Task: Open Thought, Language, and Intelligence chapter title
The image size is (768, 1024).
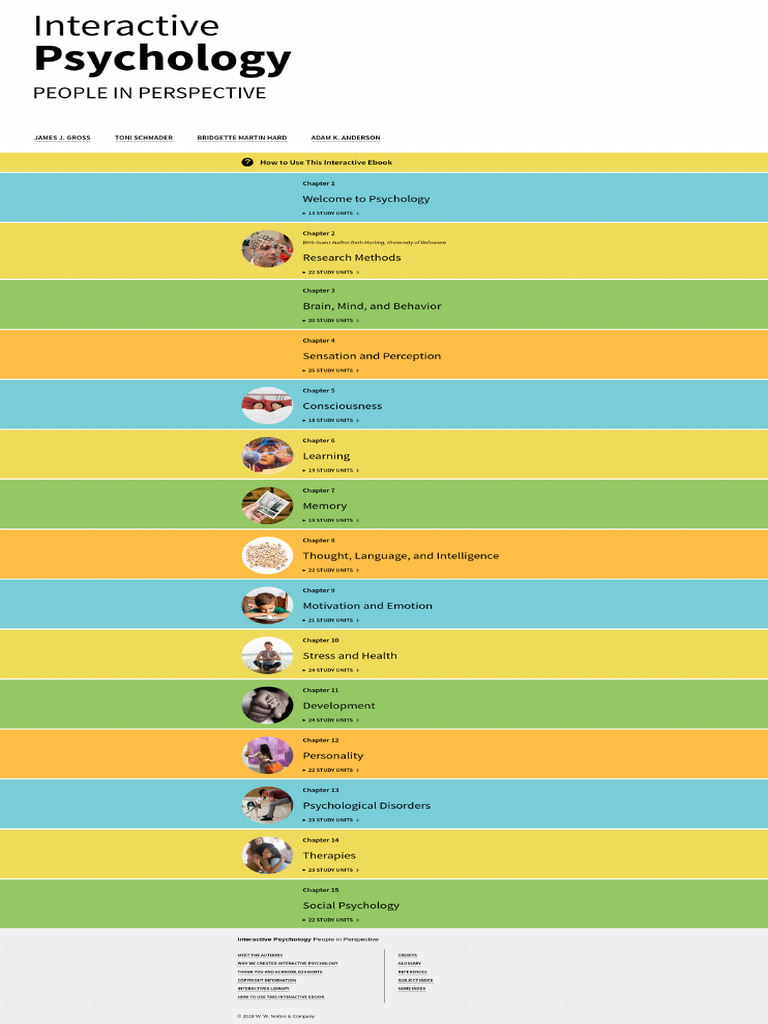Action: point(401,556)
